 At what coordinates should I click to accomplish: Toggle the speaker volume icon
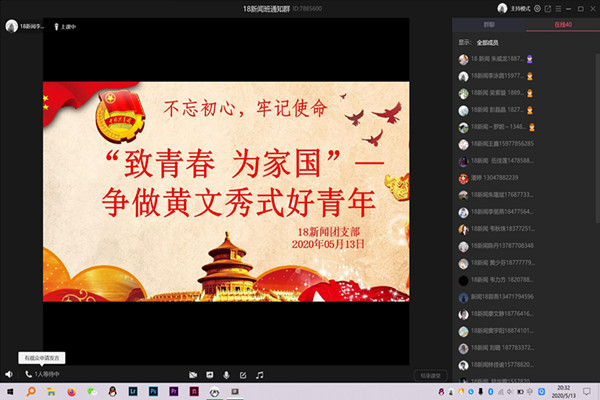9,375
